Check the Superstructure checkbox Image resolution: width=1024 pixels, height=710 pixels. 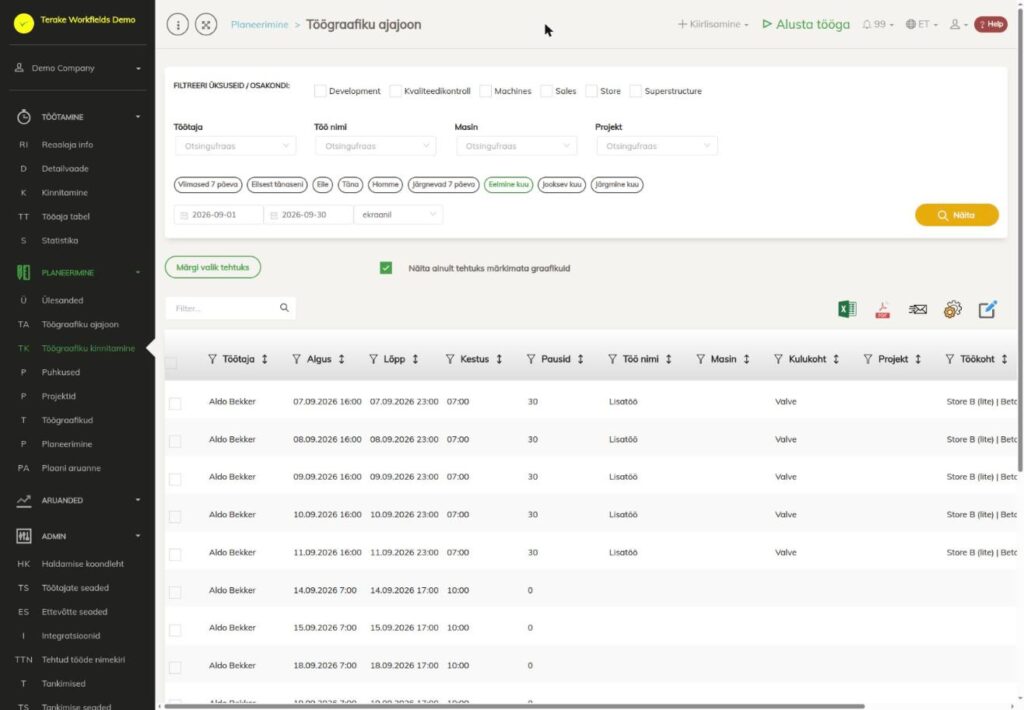[635, 91]
